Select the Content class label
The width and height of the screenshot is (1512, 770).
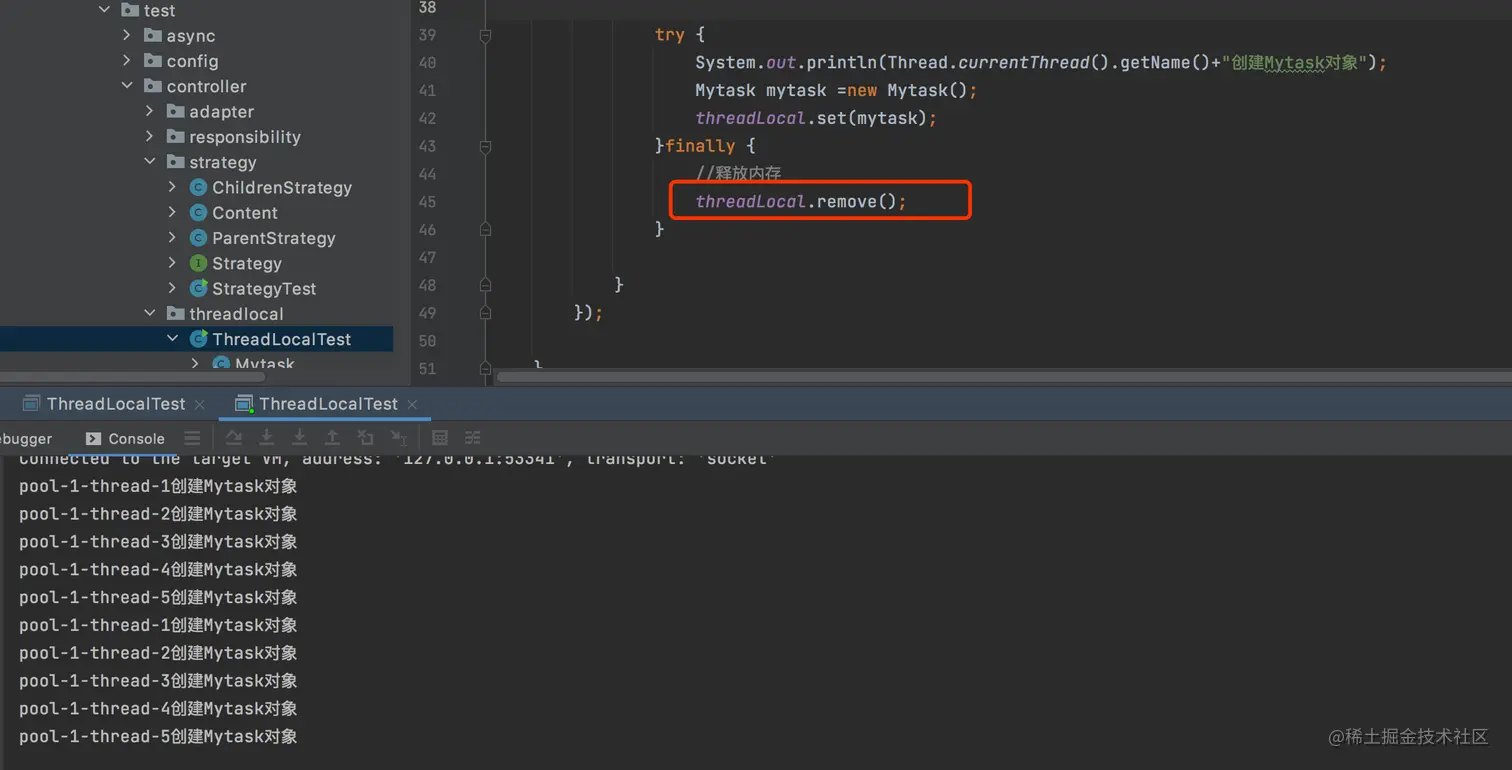tap(245, 212)
